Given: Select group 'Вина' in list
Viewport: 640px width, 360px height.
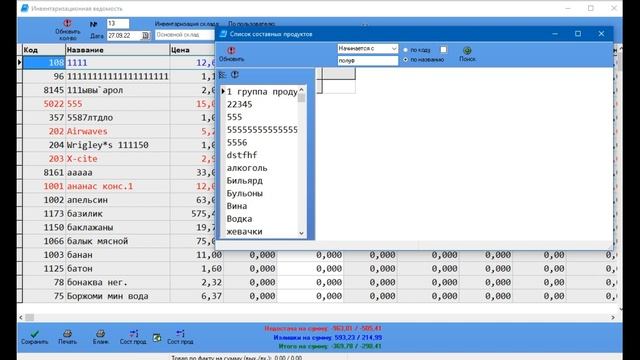Looking at the screenshot, I should 237,206.
